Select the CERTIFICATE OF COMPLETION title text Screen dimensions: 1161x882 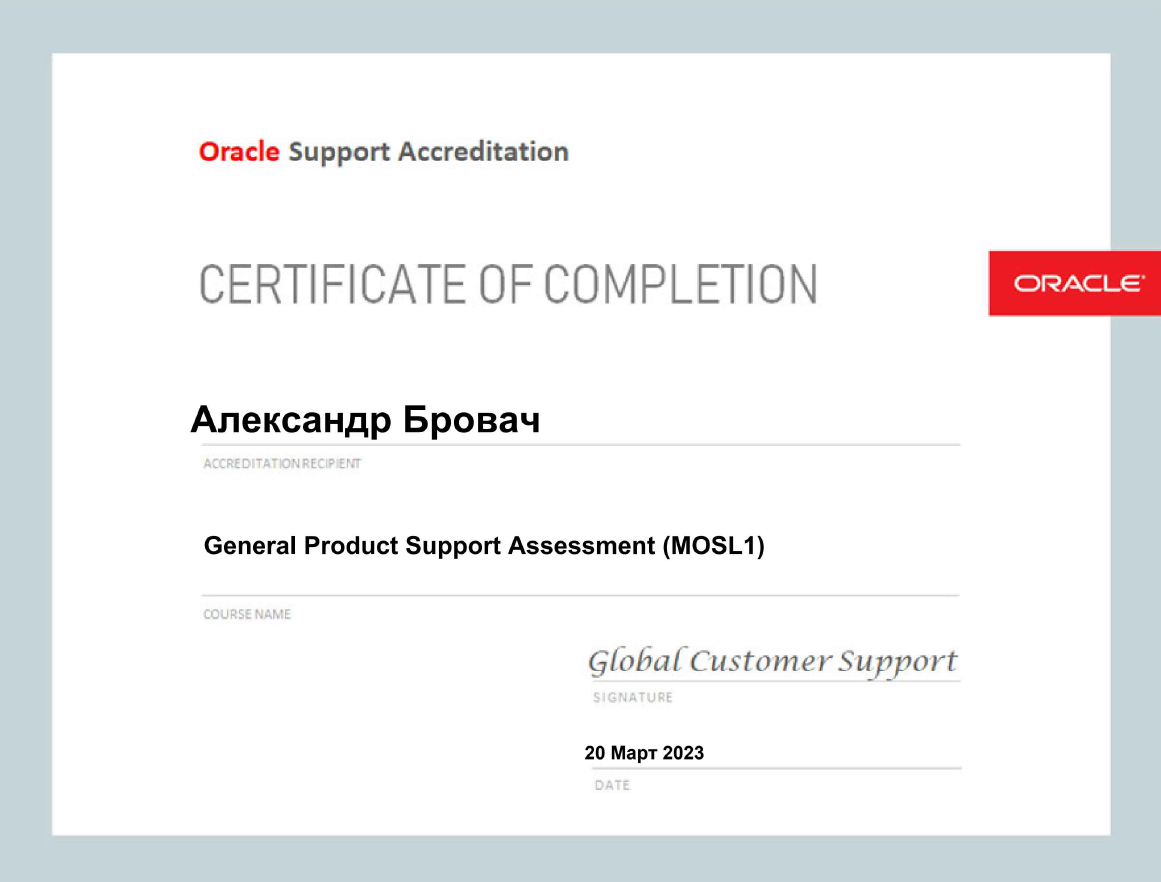click(x=508, y=284)
